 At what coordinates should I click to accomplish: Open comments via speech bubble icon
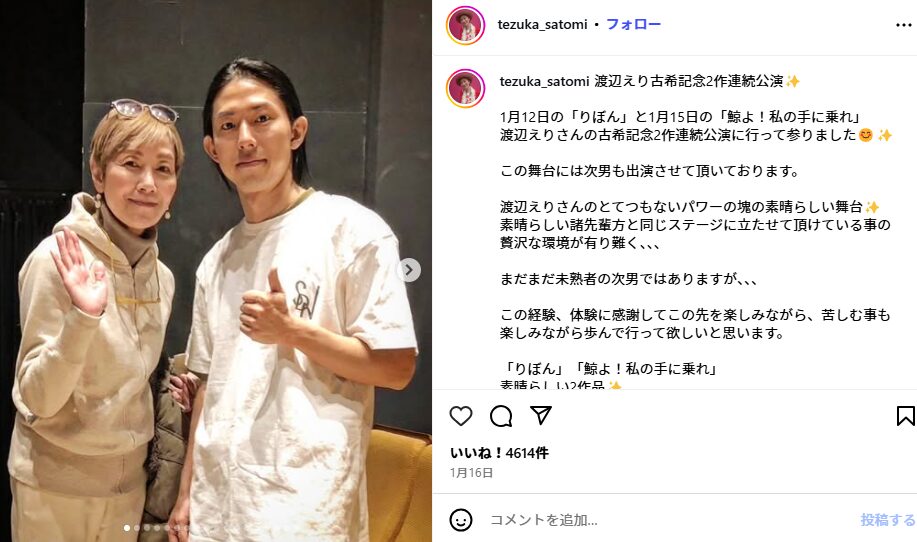tap(501, 416)
